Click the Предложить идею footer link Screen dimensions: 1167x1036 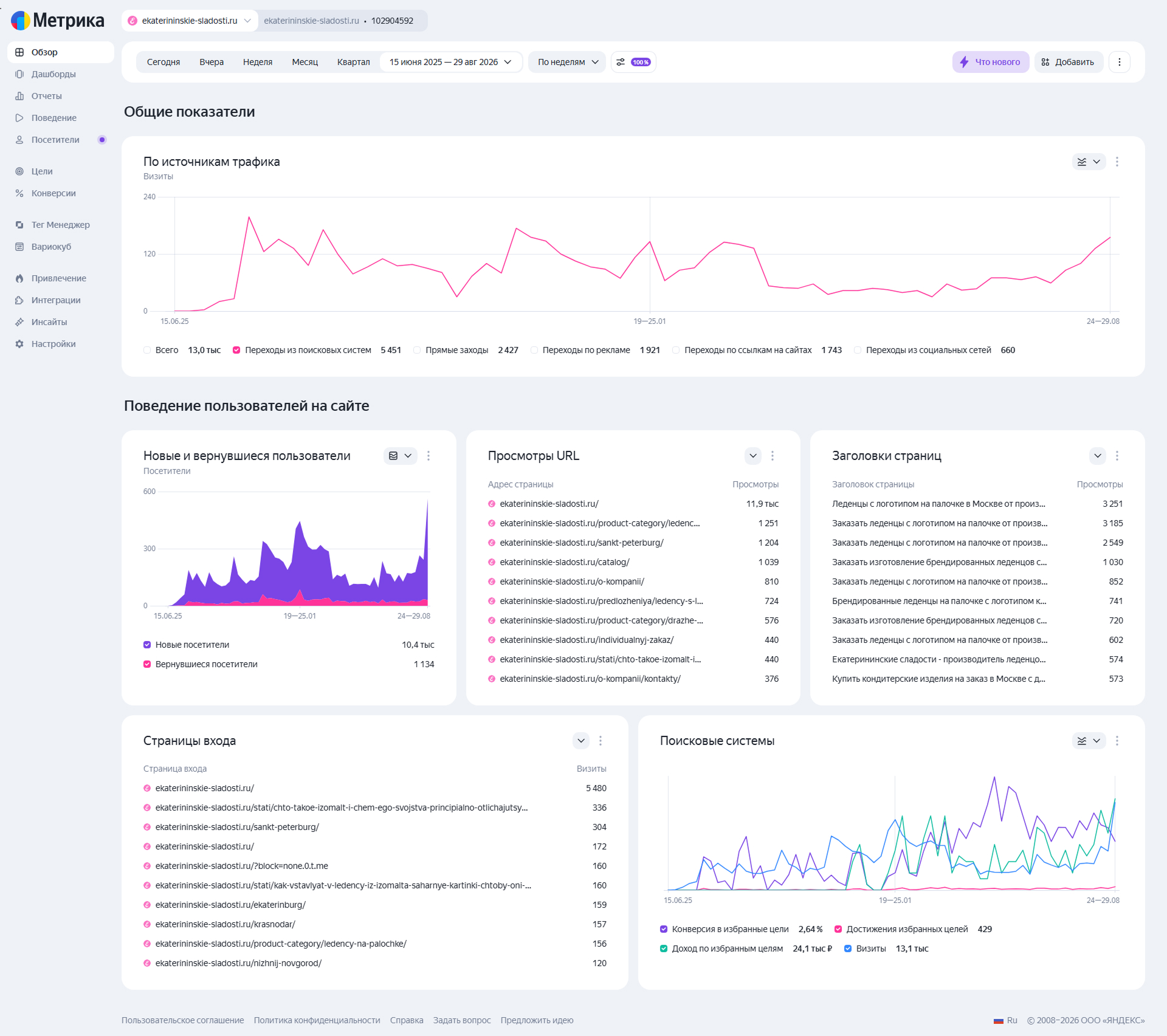537,1021
